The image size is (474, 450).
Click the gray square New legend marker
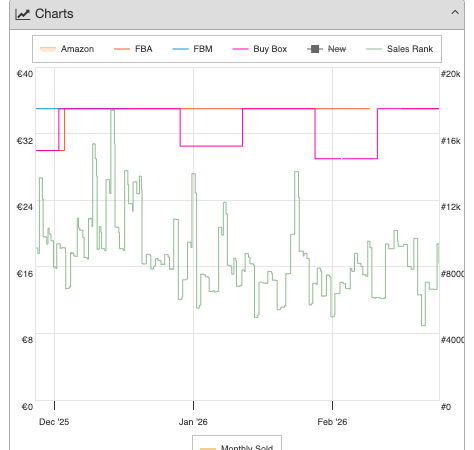[315, 49]
